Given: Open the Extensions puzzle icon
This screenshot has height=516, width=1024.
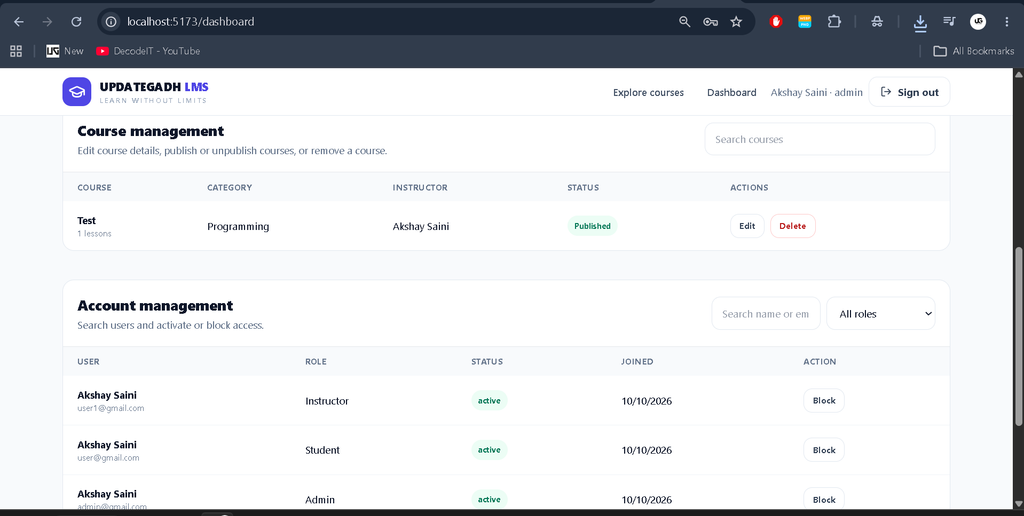Looking at the screenshot, I should [x=834, y=22].
